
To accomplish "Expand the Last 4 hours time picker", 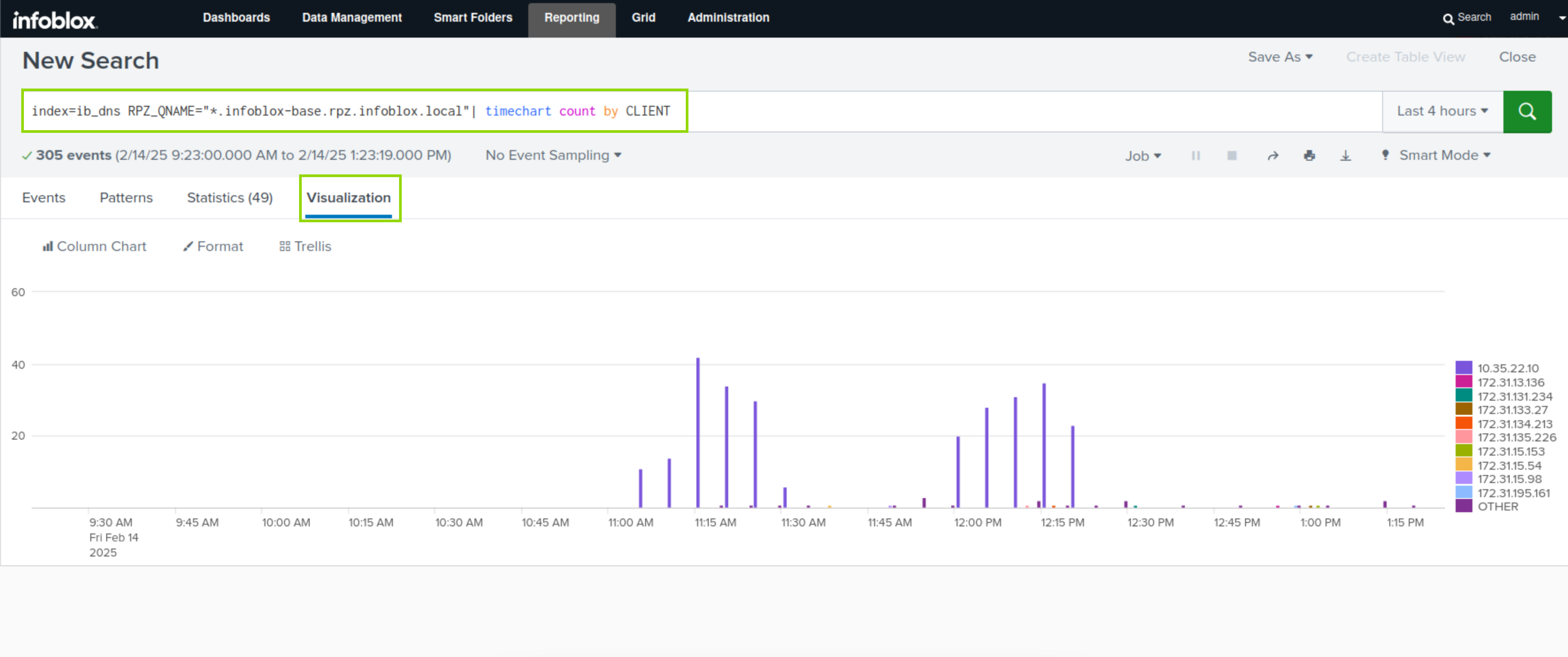I will coord(1442,112).
